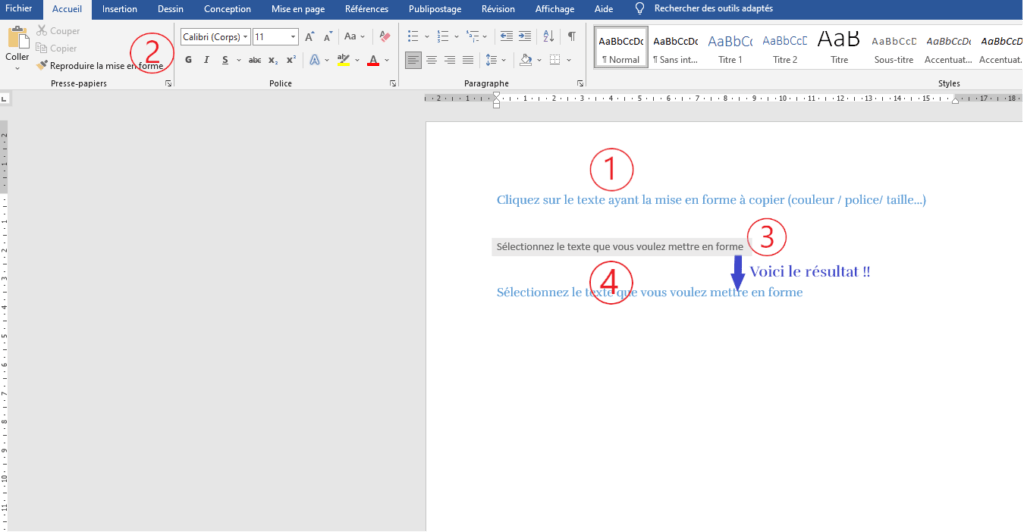Activate Reproduire la mise en forme

pos(100,66)
